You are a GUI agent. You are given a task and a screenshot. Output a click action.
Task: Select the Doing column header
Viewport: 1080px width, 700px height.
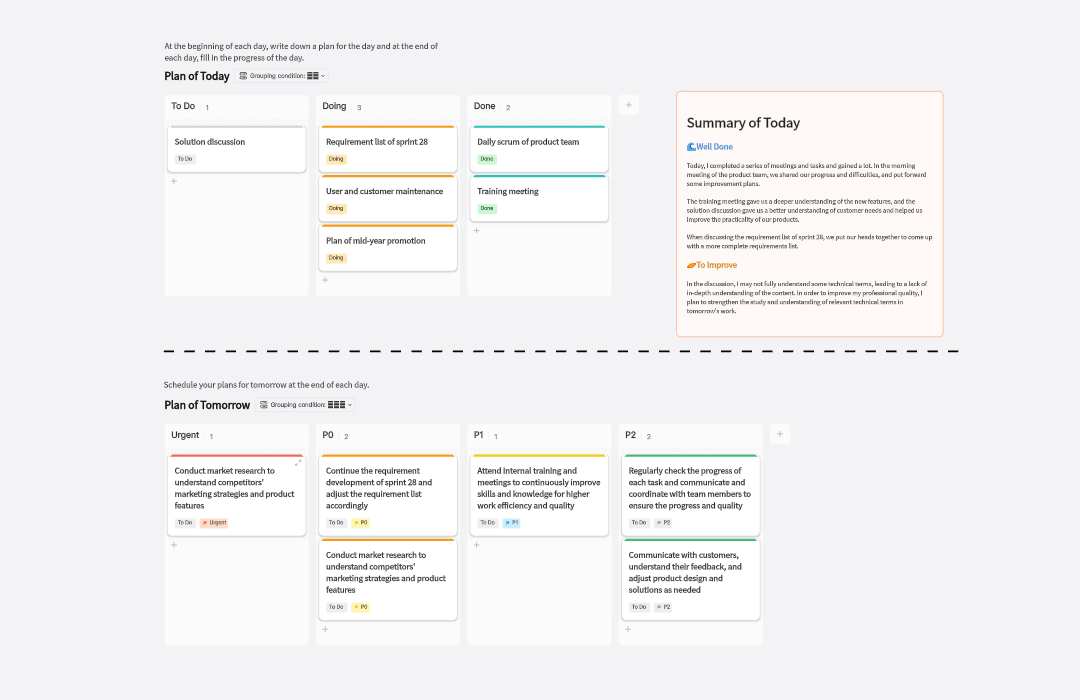(334, 106)
